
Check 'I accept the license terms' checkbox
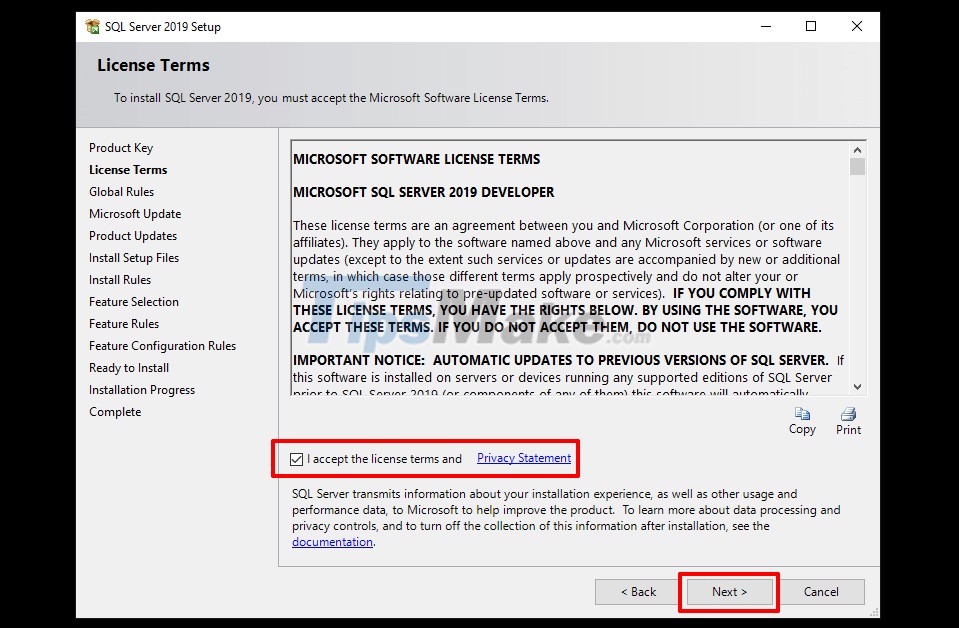pyautogui.click(x=296, y=458)
